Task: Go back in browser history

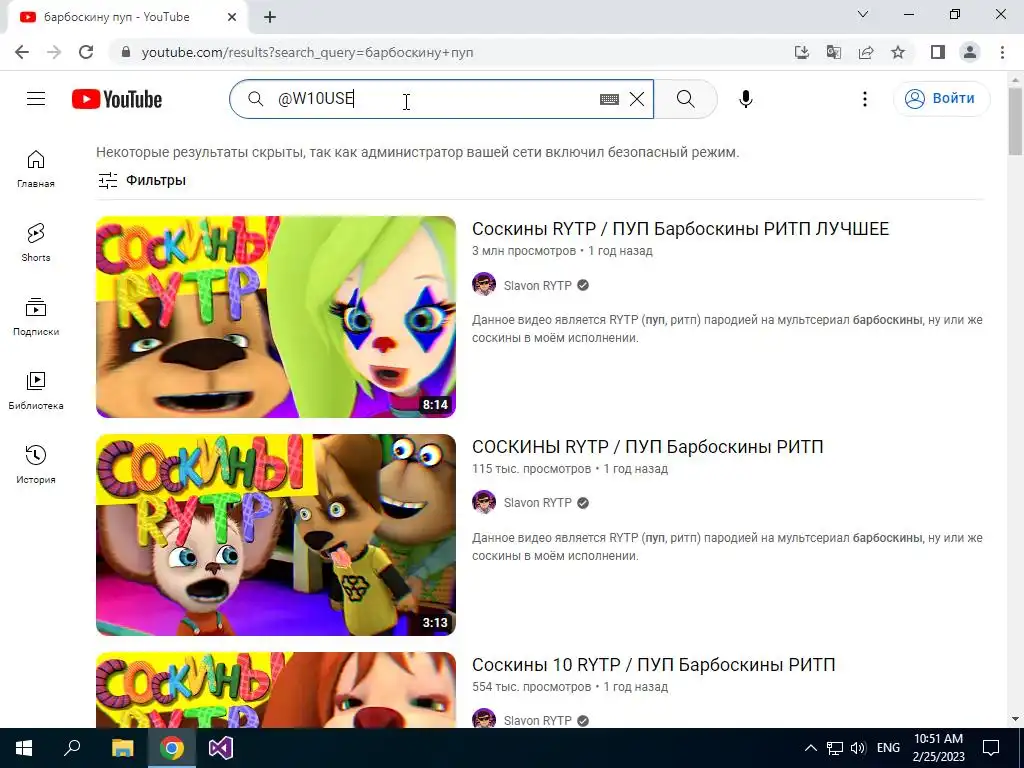Action: tap(22, 52)
